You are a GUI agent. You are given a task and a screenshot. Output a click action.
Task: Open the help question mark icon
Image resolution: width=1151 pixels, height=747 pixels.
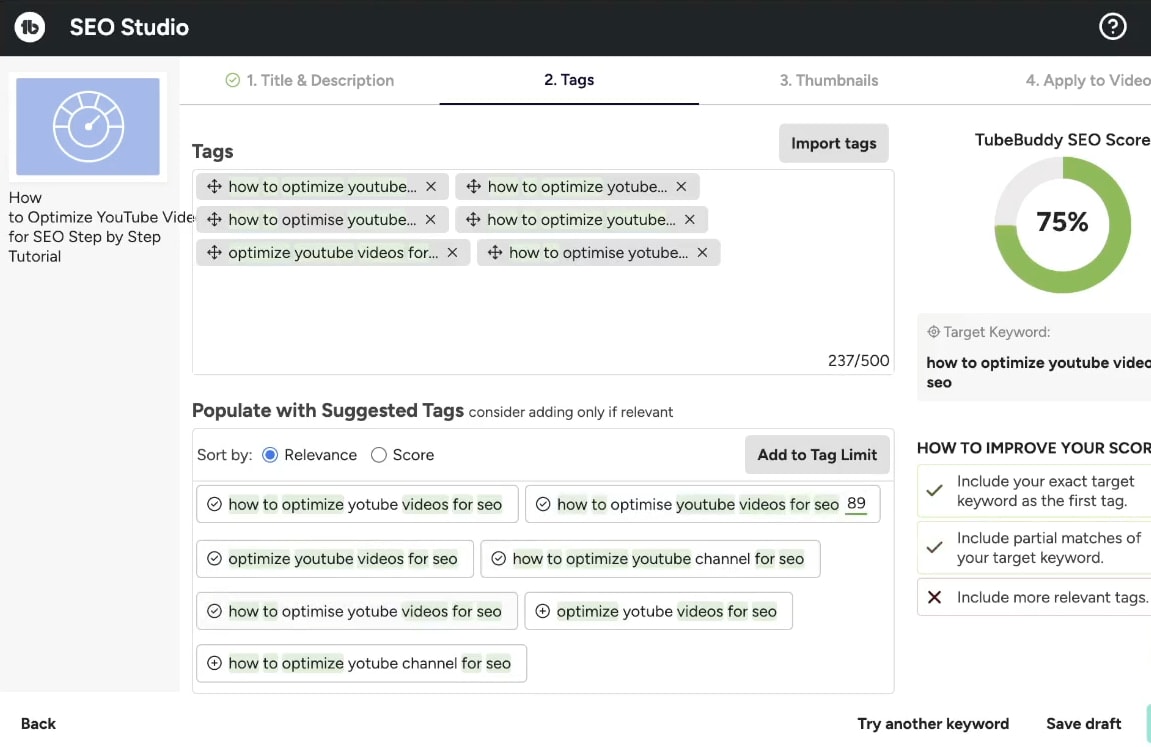click(1112, 26)
